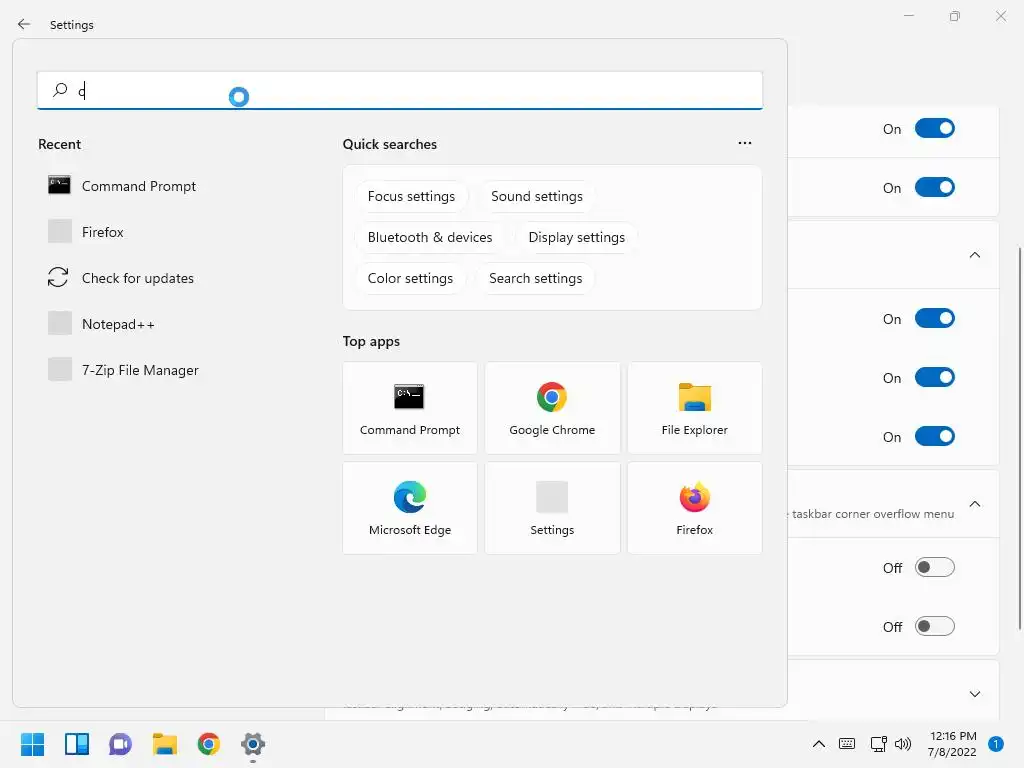Collapse the upper expanded Settings section chevron

974,255
